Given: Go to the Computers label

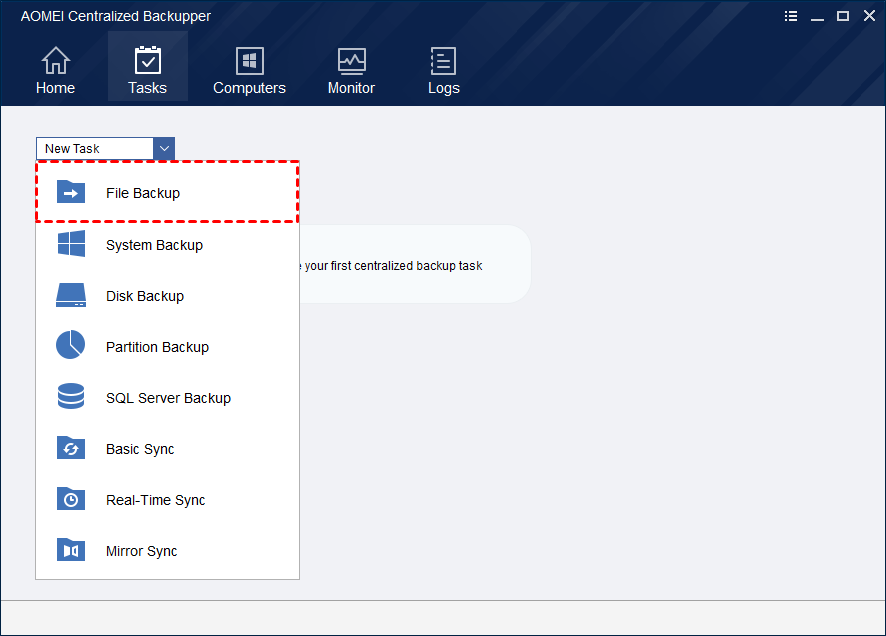Looking at the screenshot, I should click(x=249, y=88).
